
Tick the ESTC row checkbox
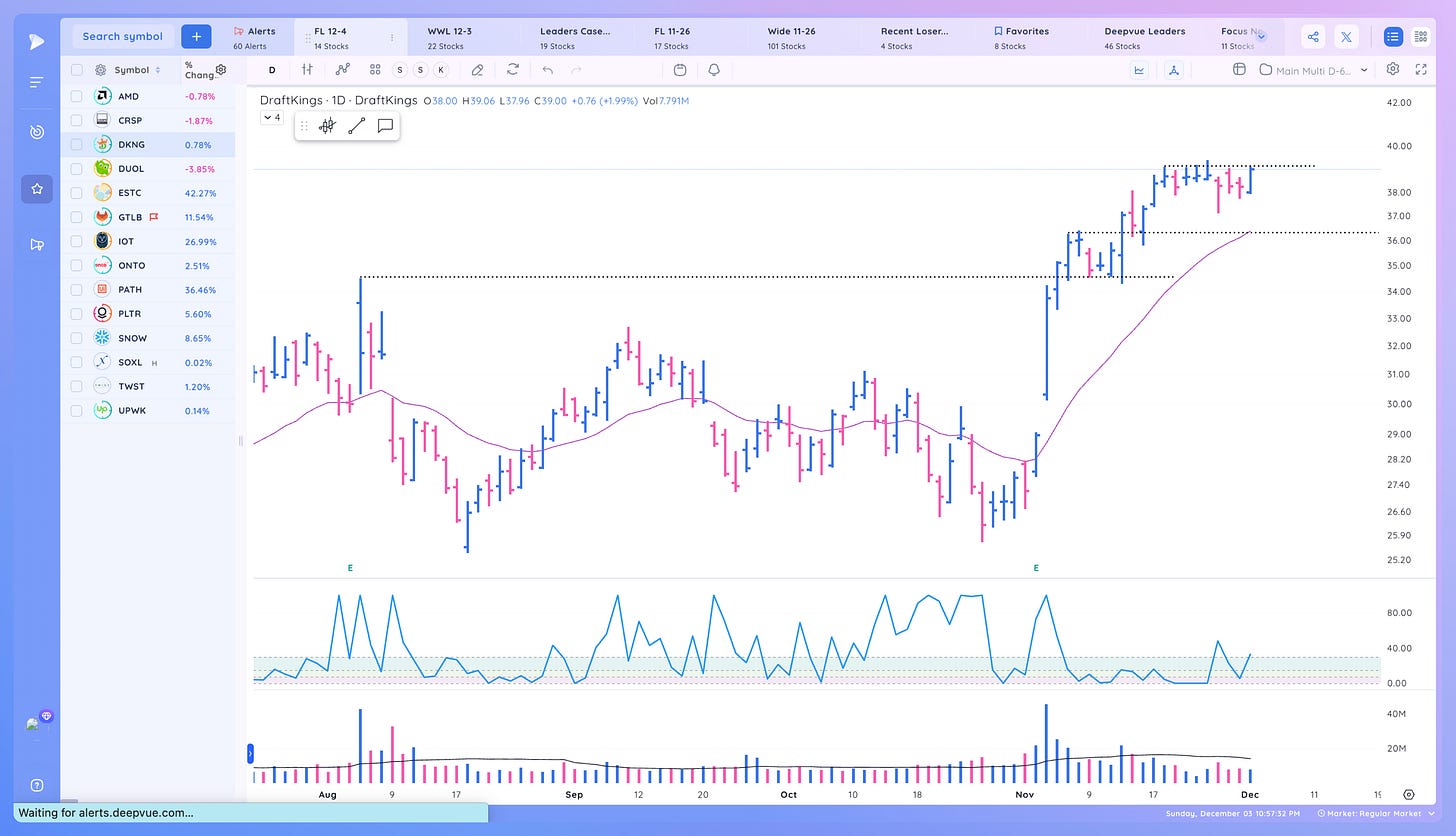pos(77,193)
